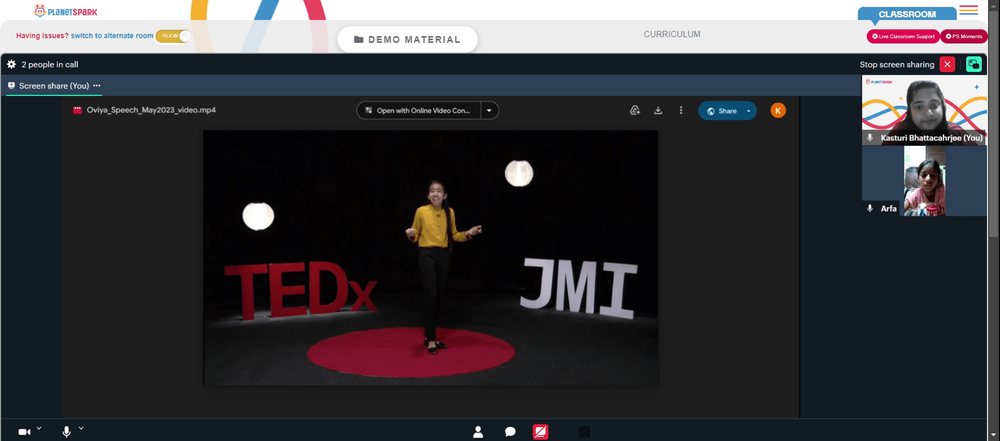Open the tri-color hamburger menu
The image size is (1000, 441).
click(x=968, y=10)
